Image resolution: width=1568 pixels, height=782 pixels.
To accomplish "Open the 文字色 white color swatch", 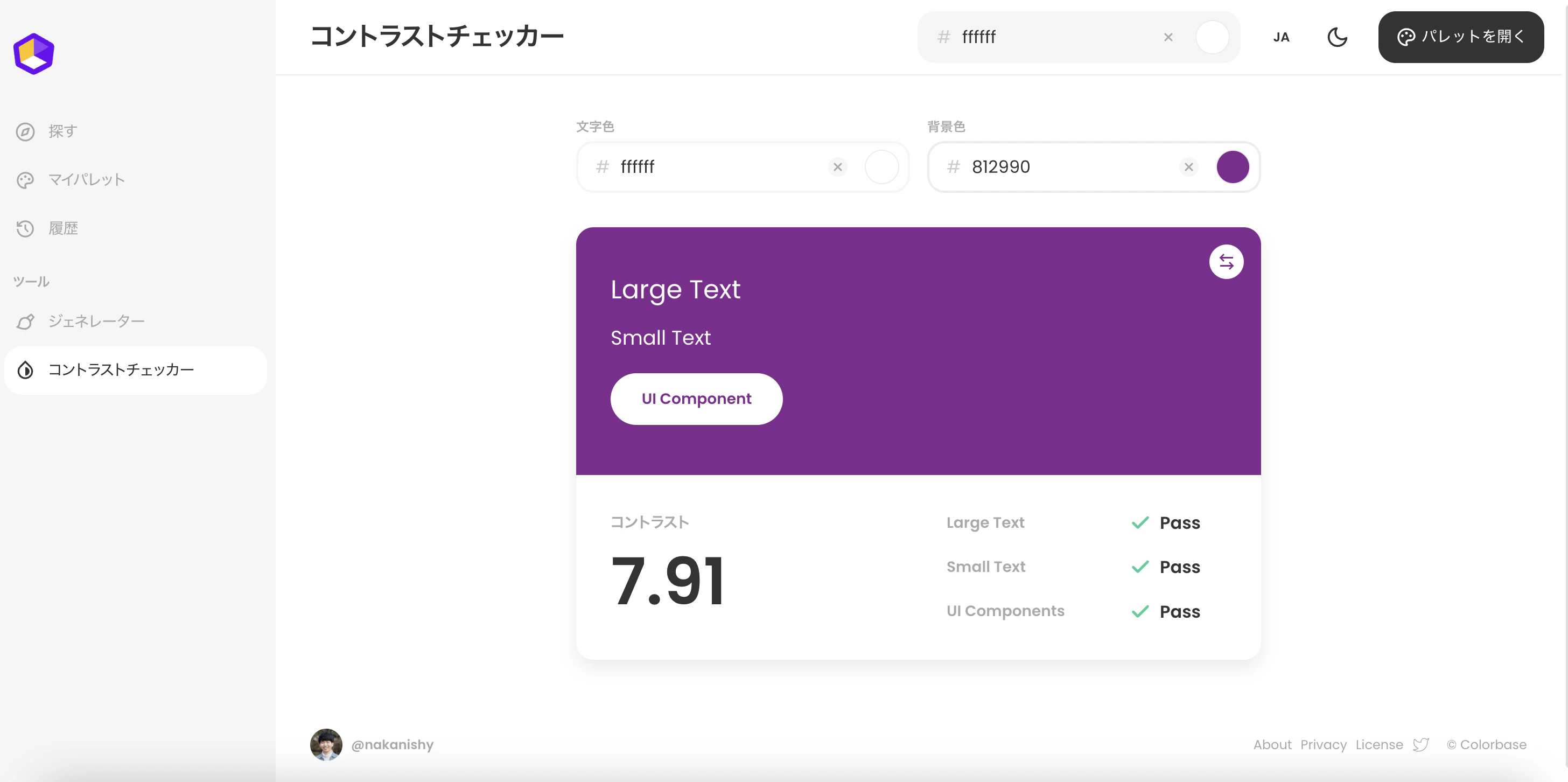I will click(881, 167).
